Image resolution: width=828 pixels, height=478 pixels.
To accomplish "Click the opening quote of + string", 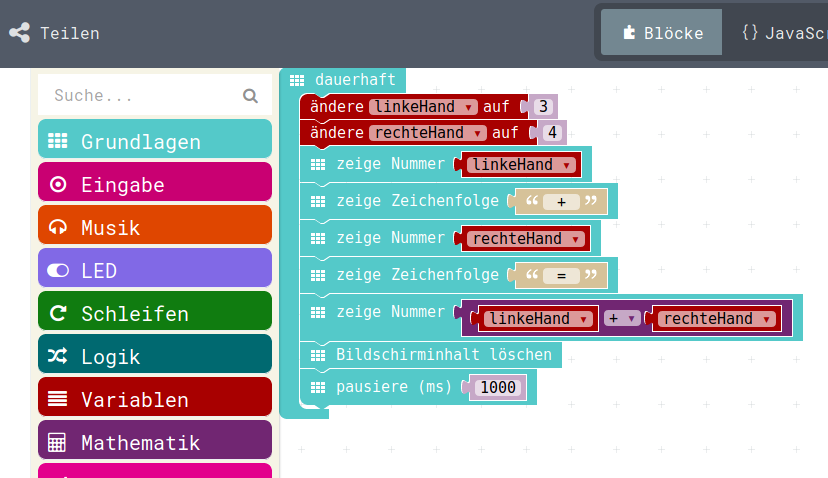I will point(531,201).
